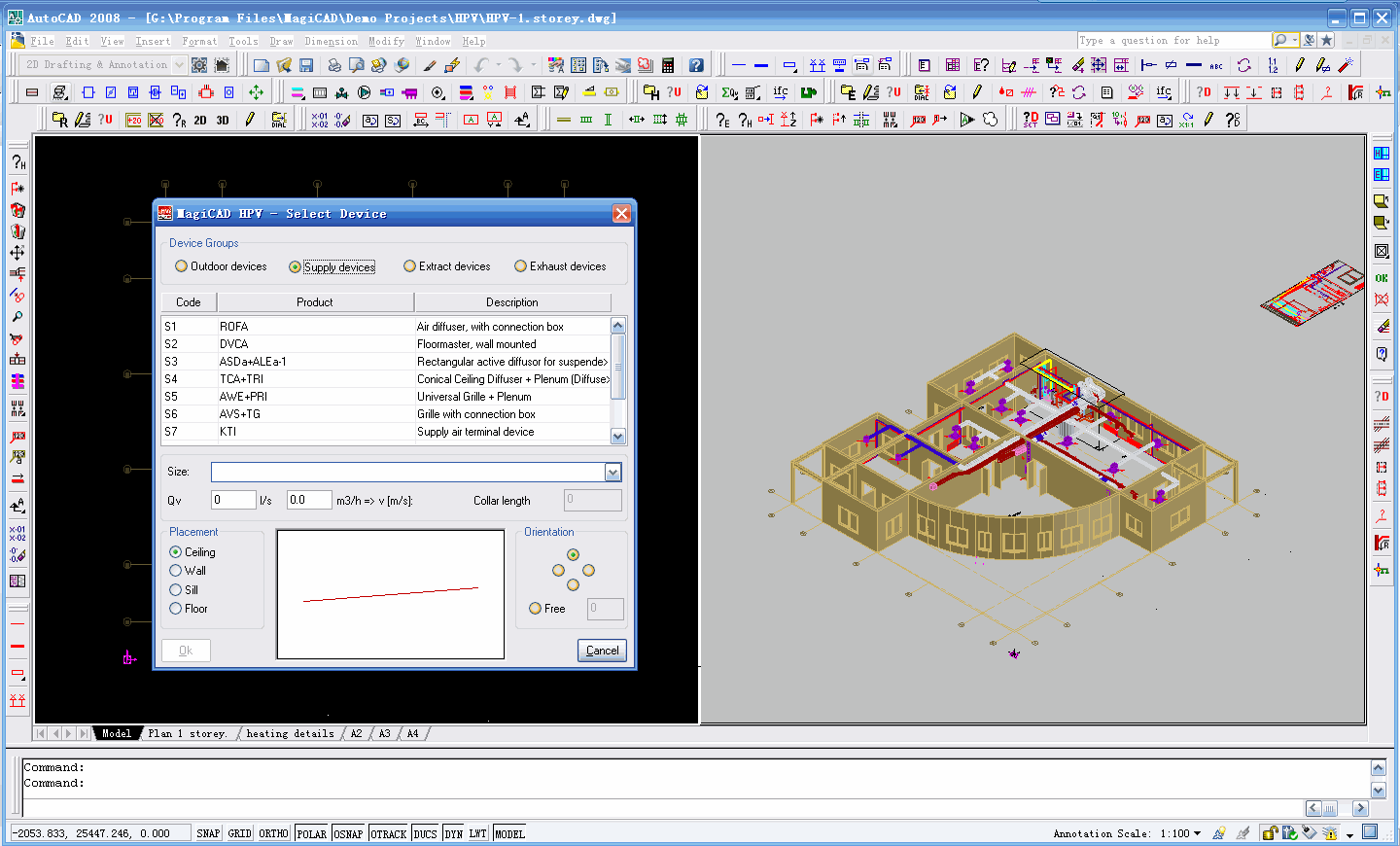Switch to the A2 layout tab
The image size is (1400, 846).
356,733
